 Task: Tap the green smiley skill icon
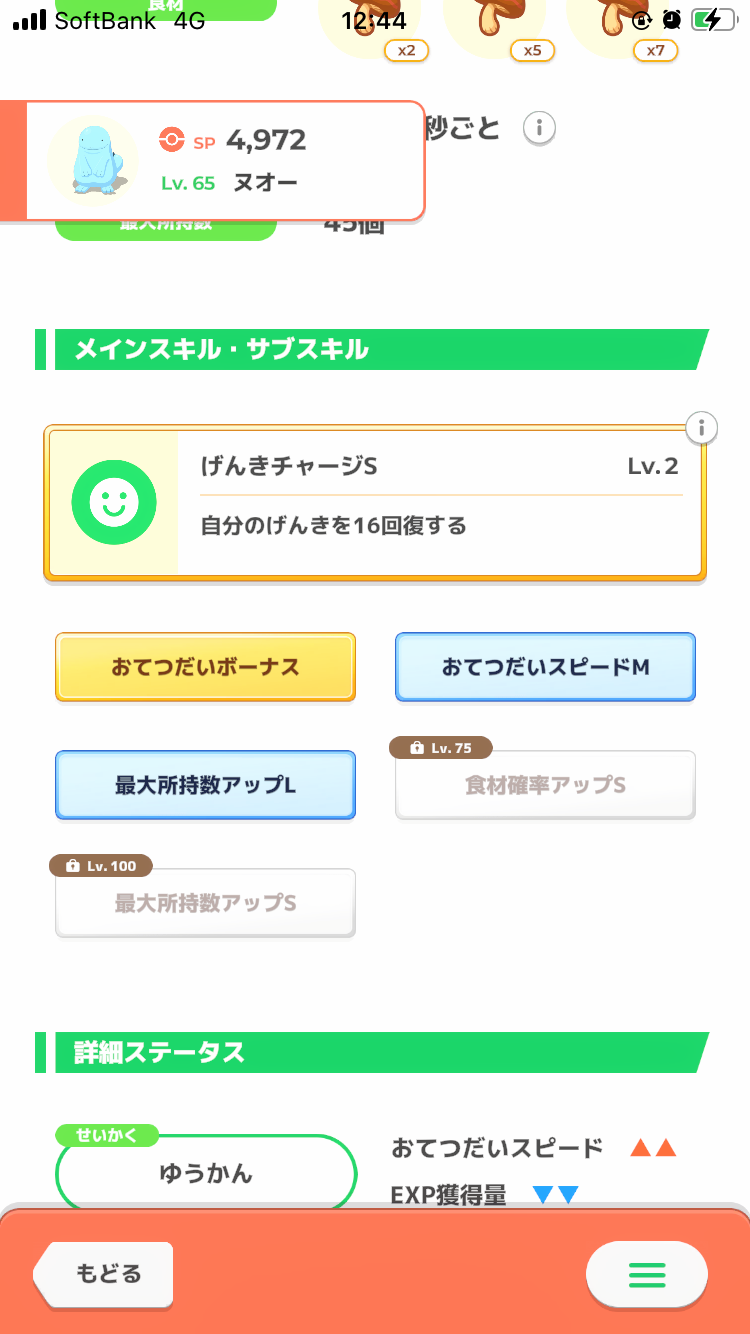point(113,504)
